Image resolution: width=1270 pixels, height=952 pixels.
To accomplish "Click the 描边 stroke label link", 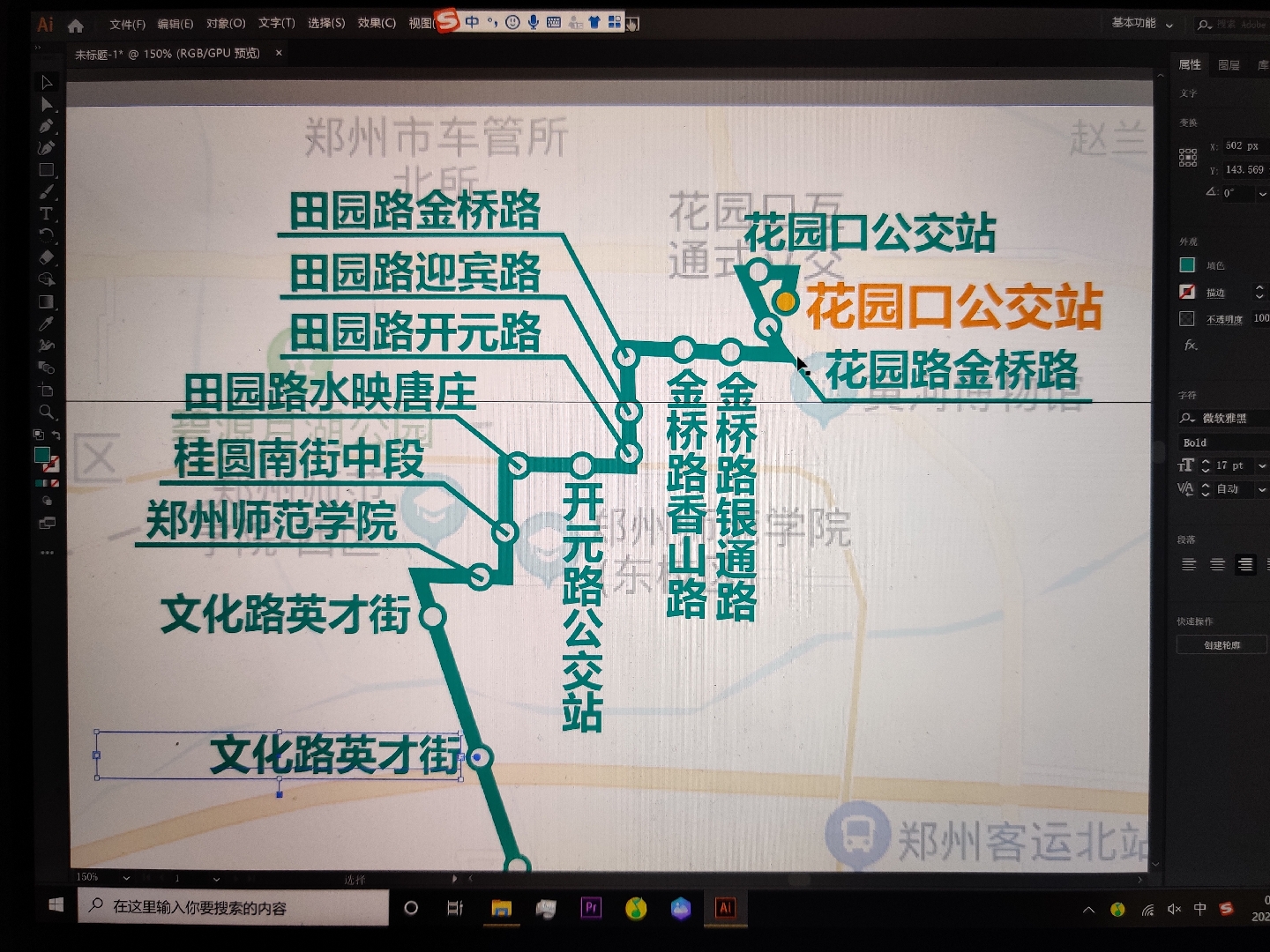I will pyautogui.click(x=1215, y=293).
